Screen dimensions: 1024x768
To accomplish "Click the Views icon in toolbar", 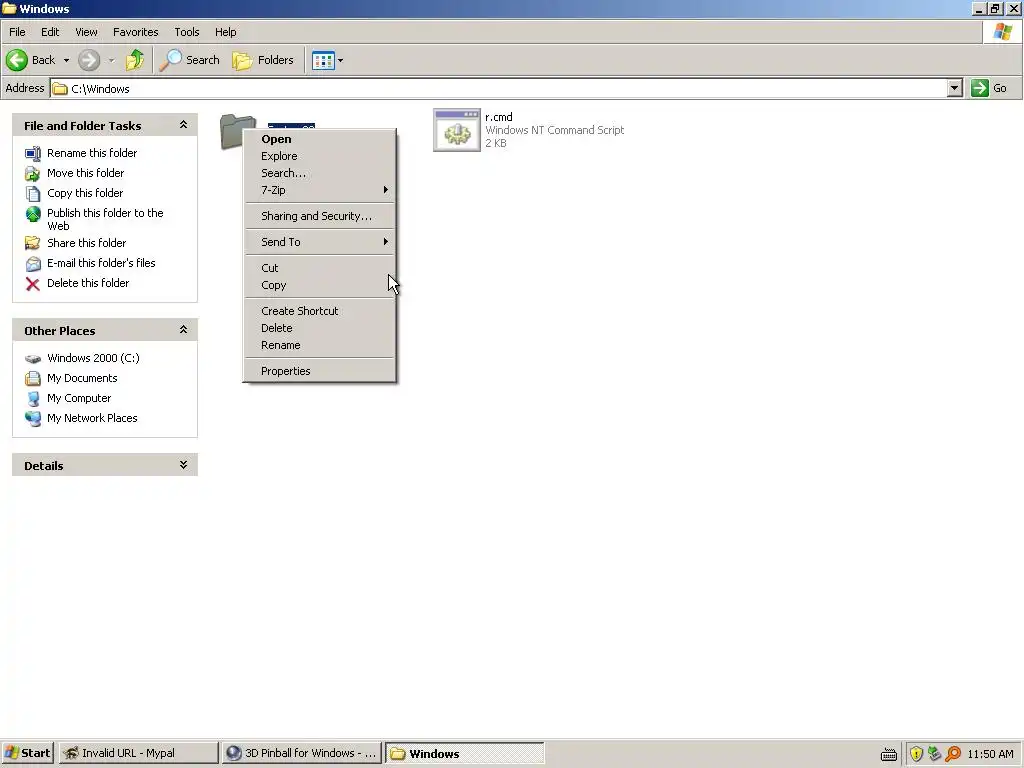I will [x=323, y=60].
